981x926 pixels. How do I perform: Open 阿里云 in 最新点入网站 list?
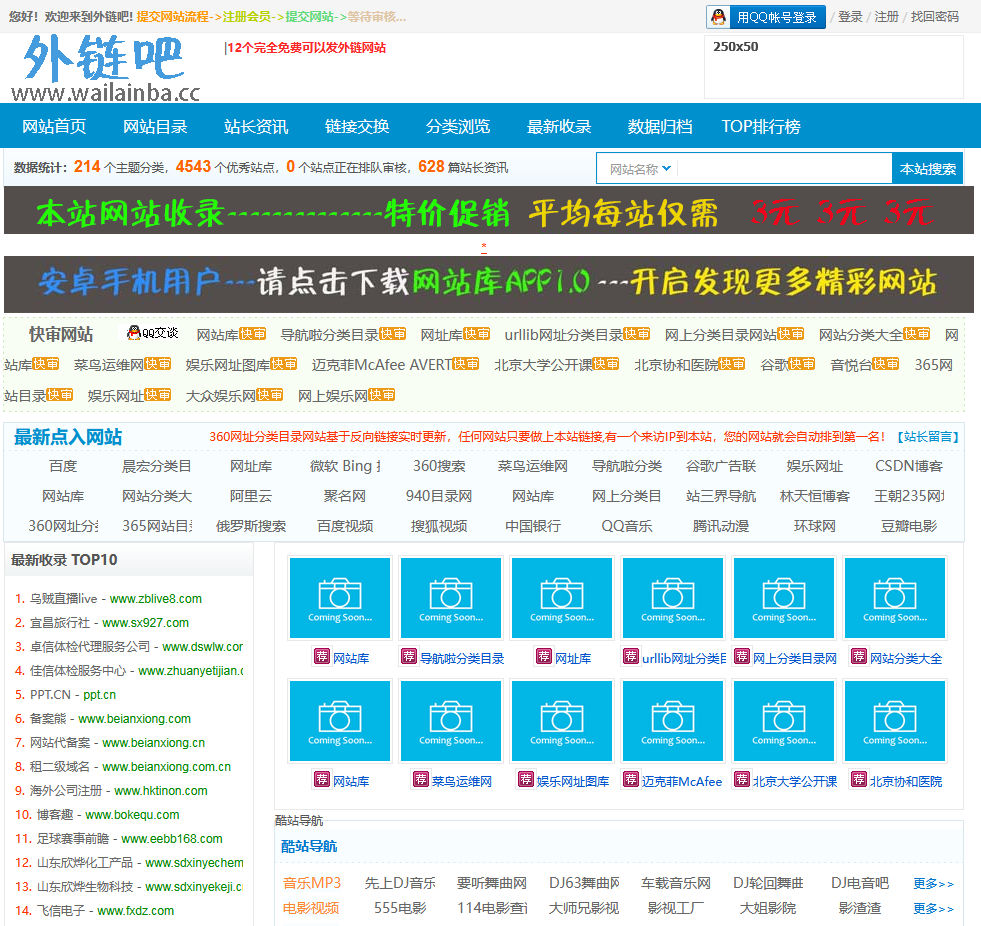pyautogui.click(x=251, y=496)
